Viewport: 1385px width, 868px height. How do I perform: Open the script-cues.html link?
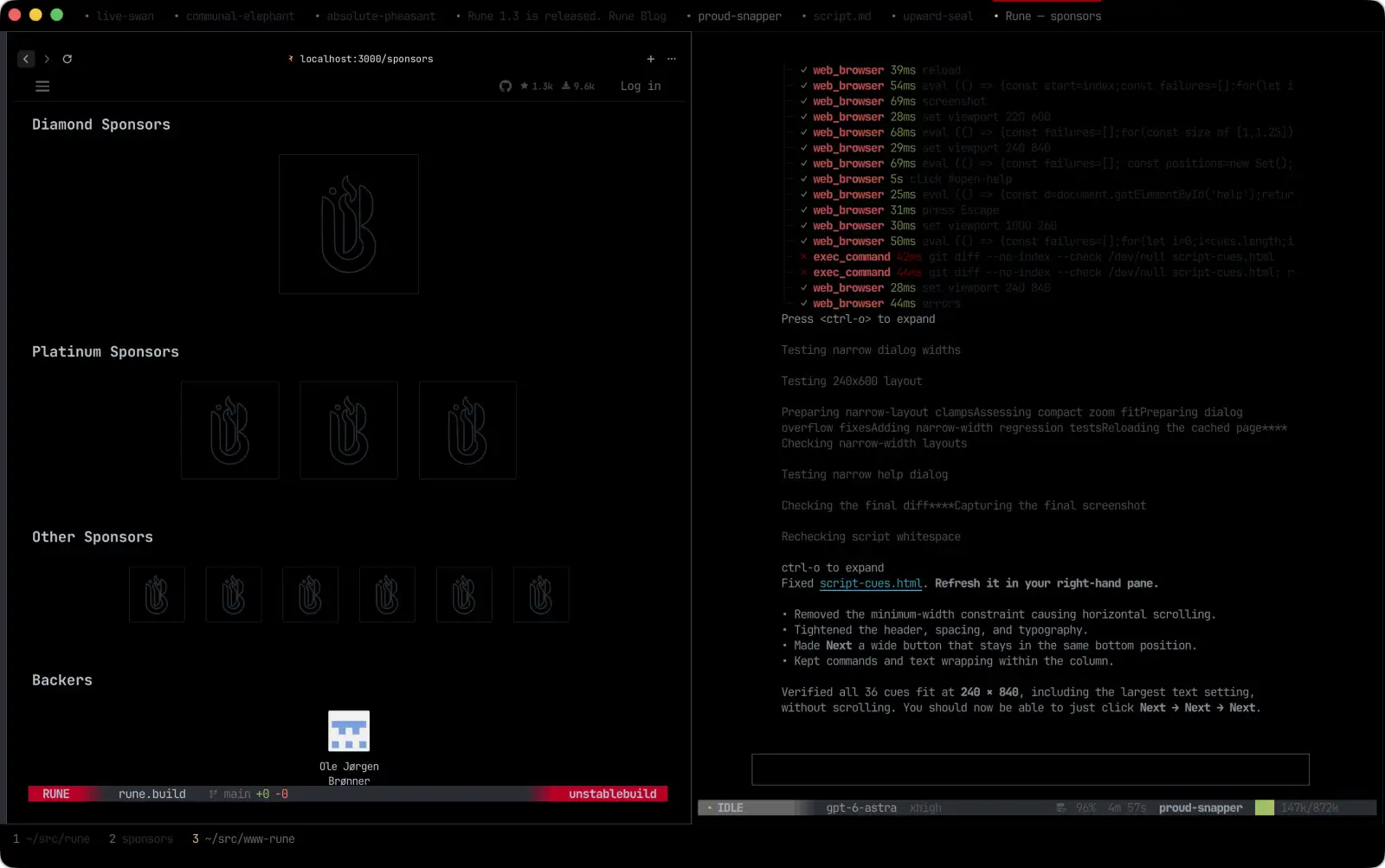point(871,584)
